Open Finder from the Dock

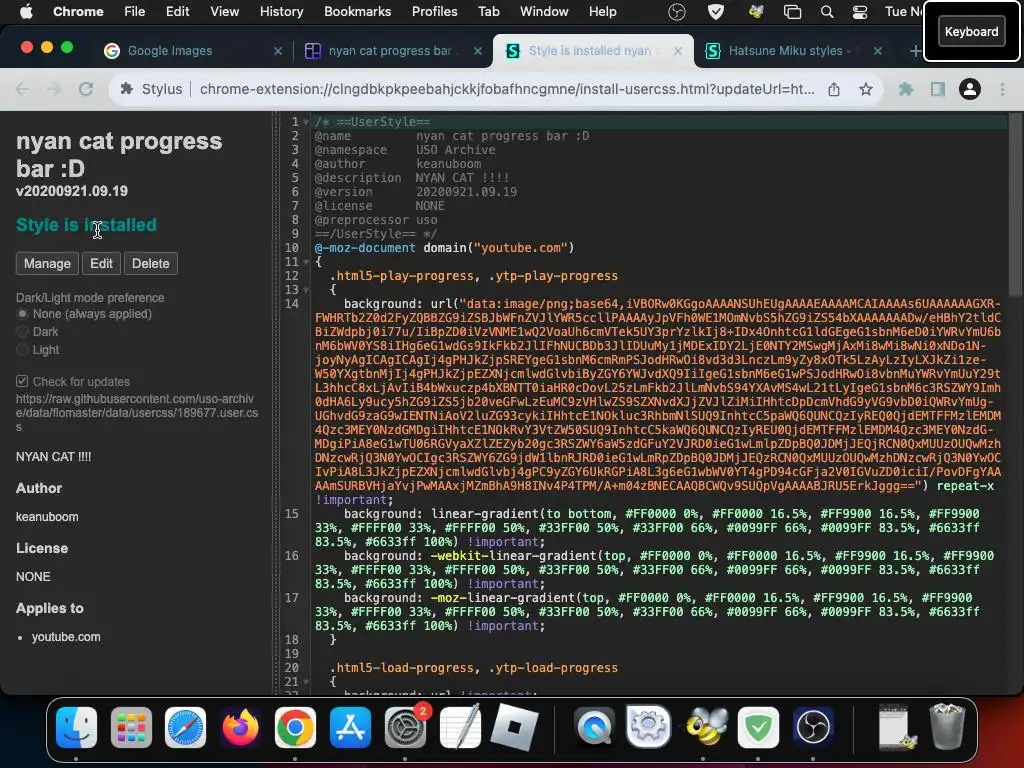76,727
